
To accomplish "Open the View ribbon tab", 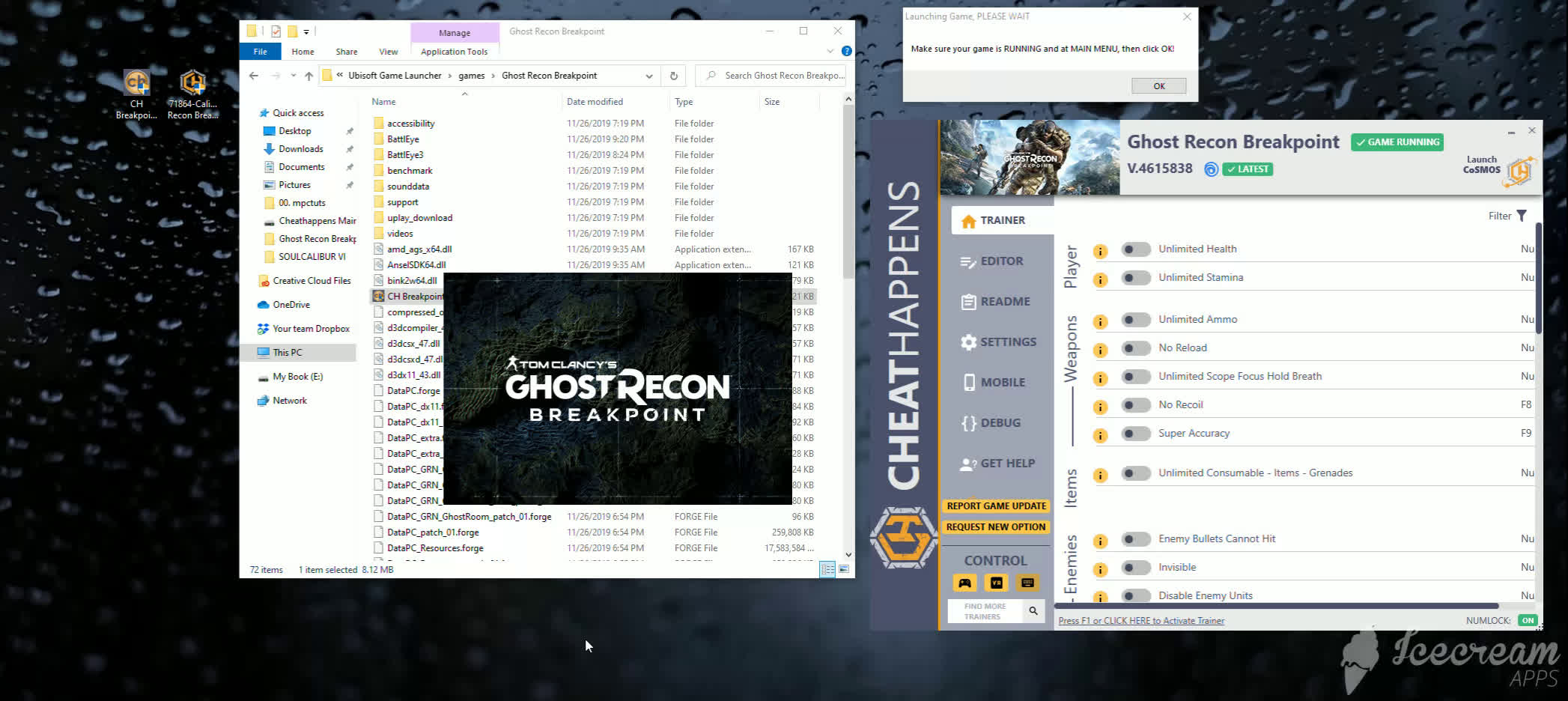I will pos(388,52).
